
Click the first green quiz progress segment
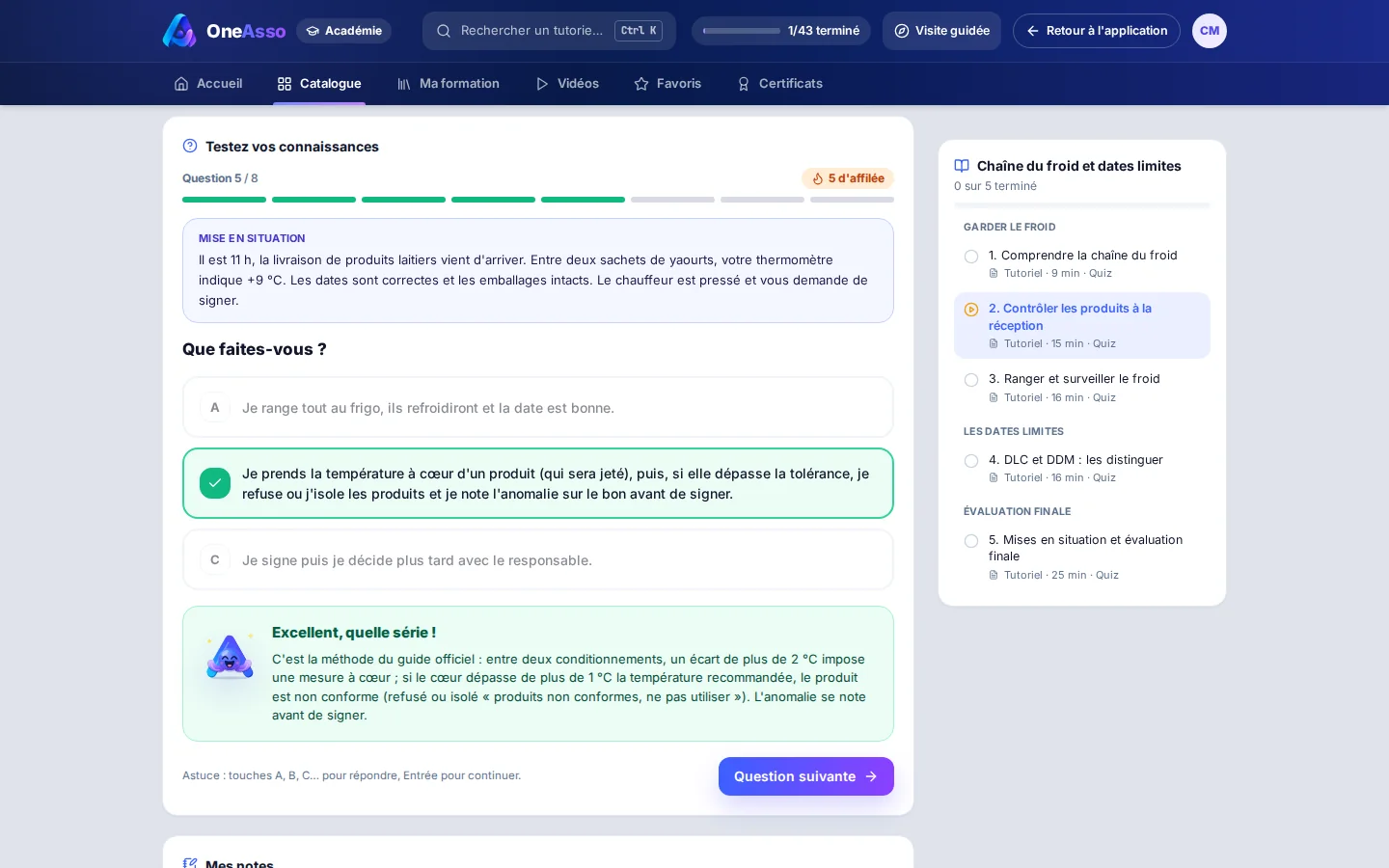click(x=224, y=200)
